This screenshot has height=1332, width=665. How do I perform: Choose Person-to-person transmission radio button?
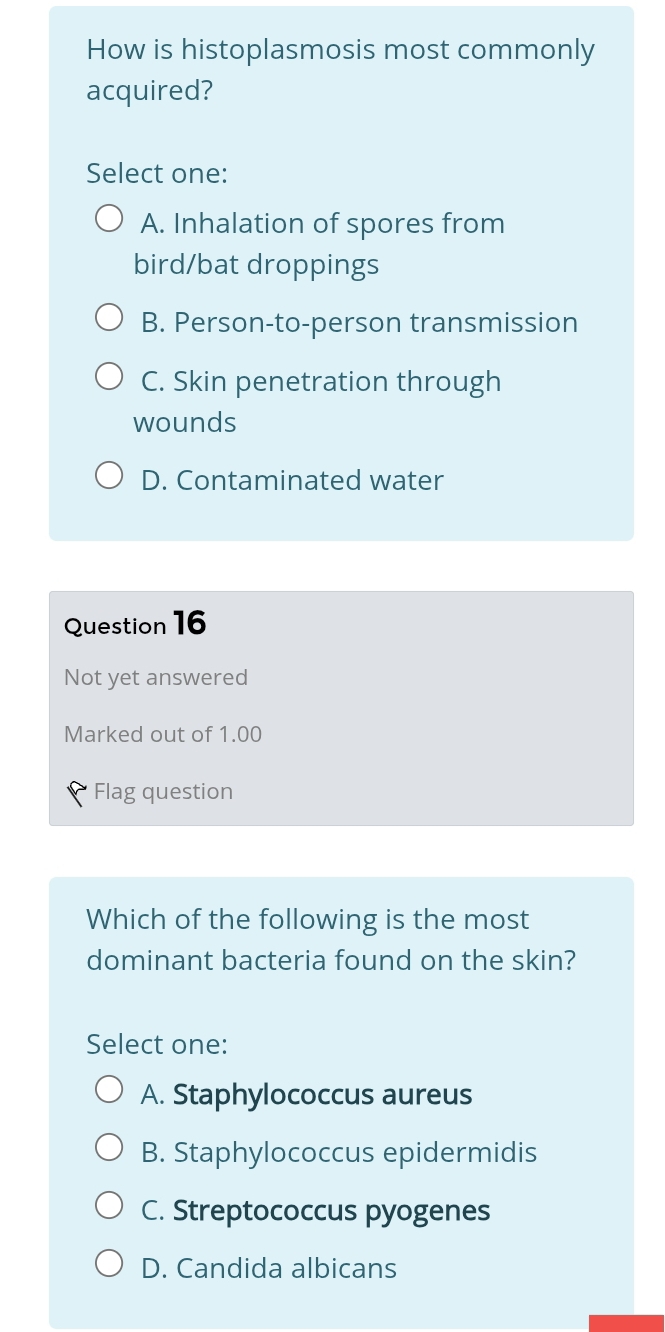pyautogui.click(x=109, y=319)
